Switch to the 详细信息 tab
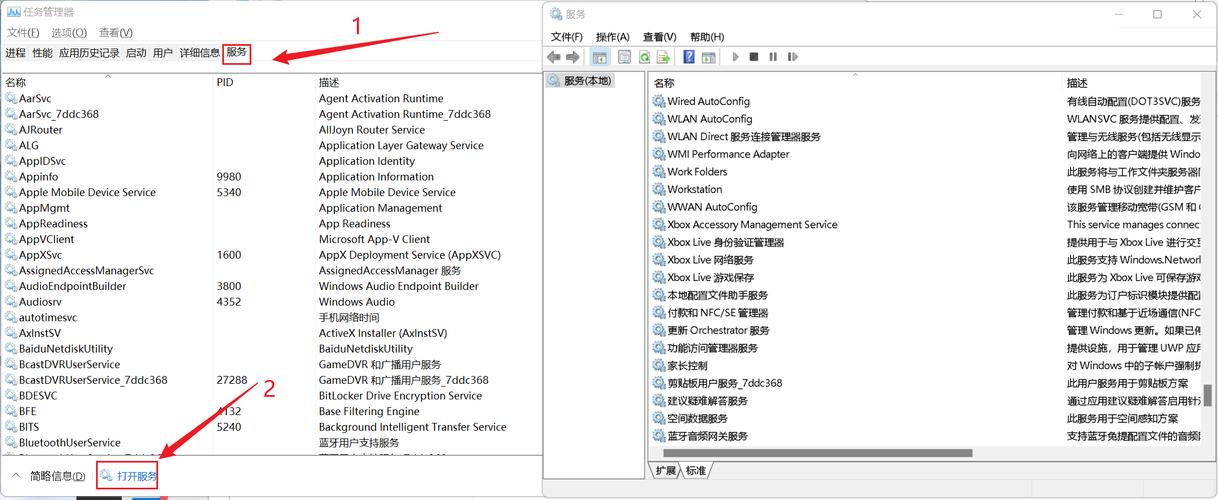The height and width of the screenshot is (500, 1218). pos(200,53)
